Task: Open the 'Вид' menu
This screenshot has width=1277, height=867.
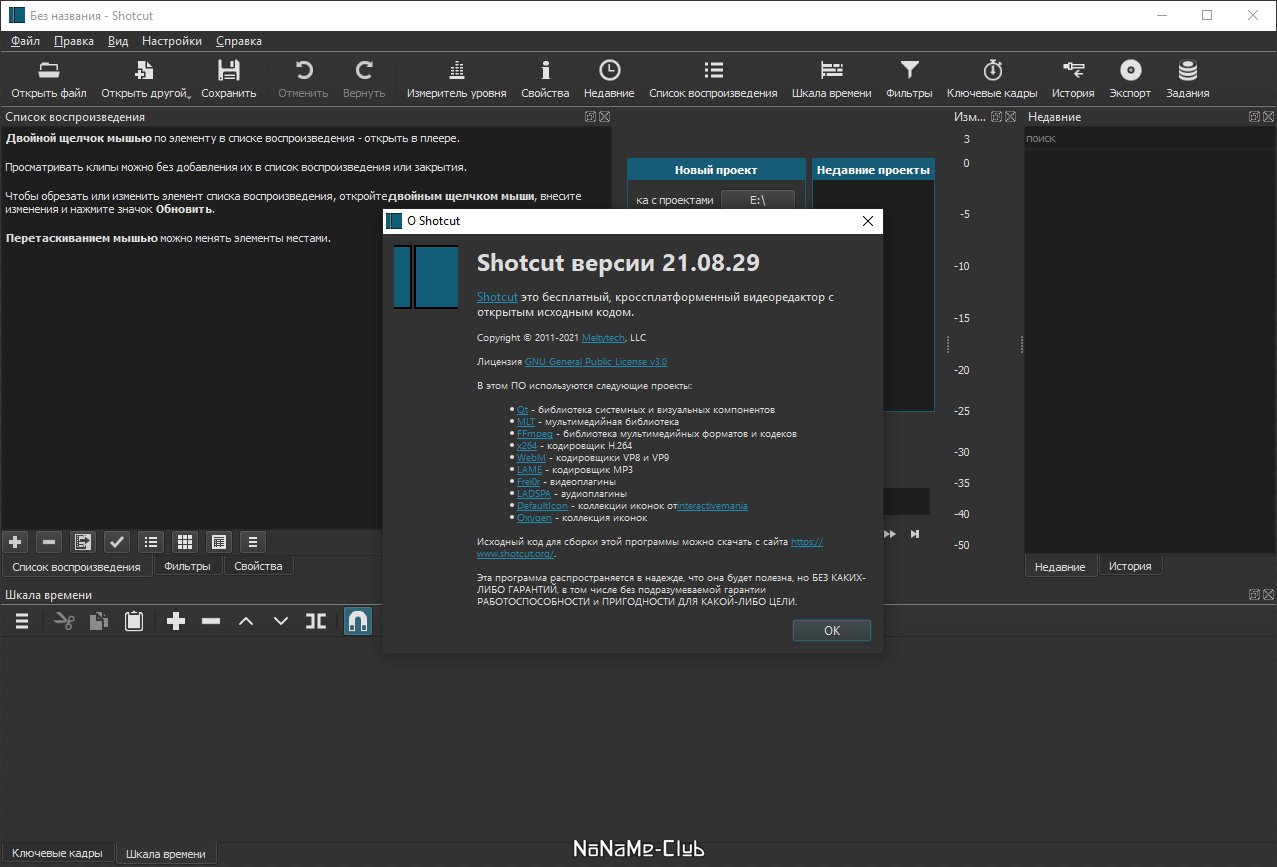Action: click(118, 41)
